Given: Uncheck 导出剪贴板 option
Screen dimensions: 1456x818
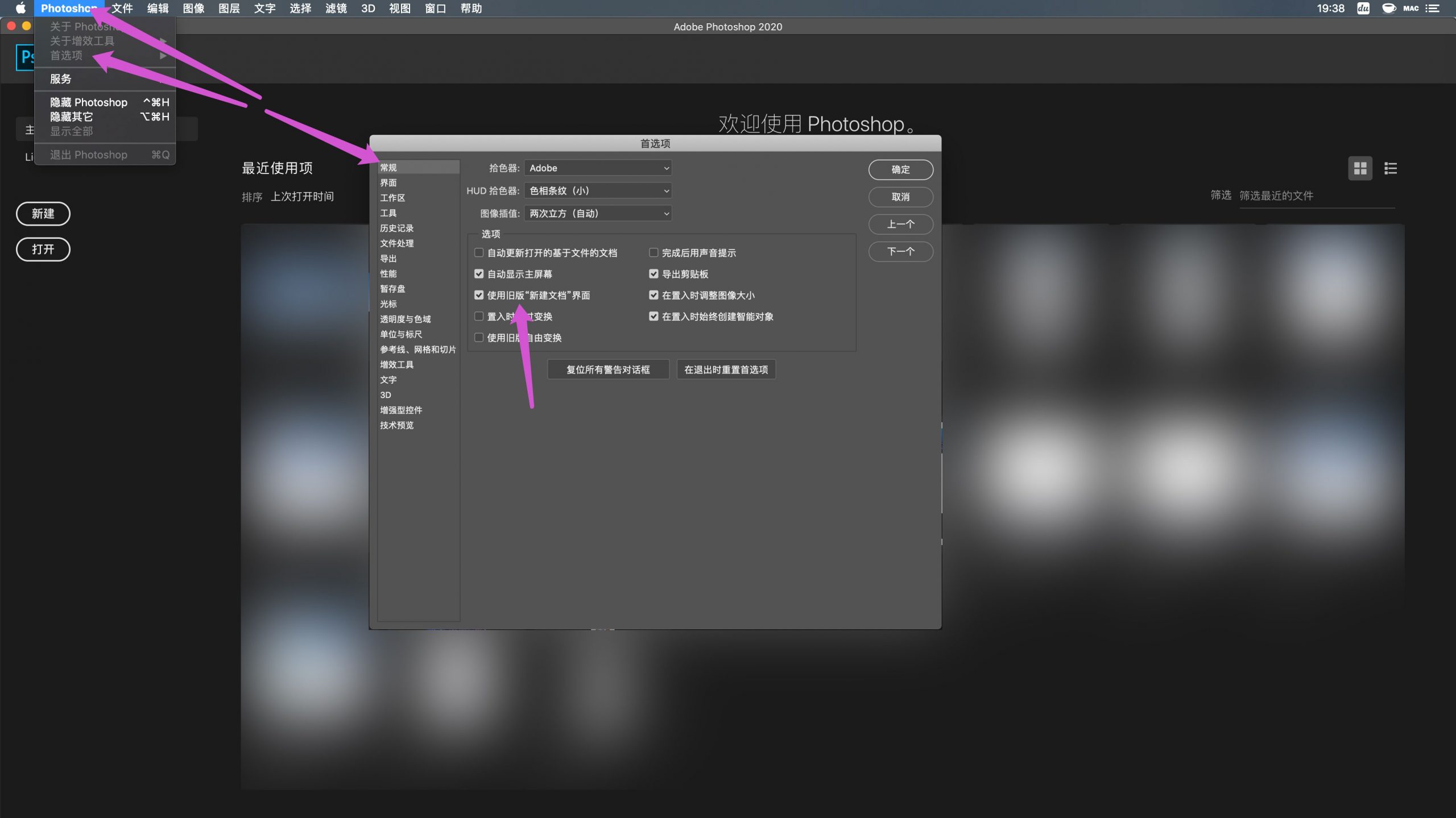Looking at the screenshot, I should pyautogui.click(x=653, y=273).
